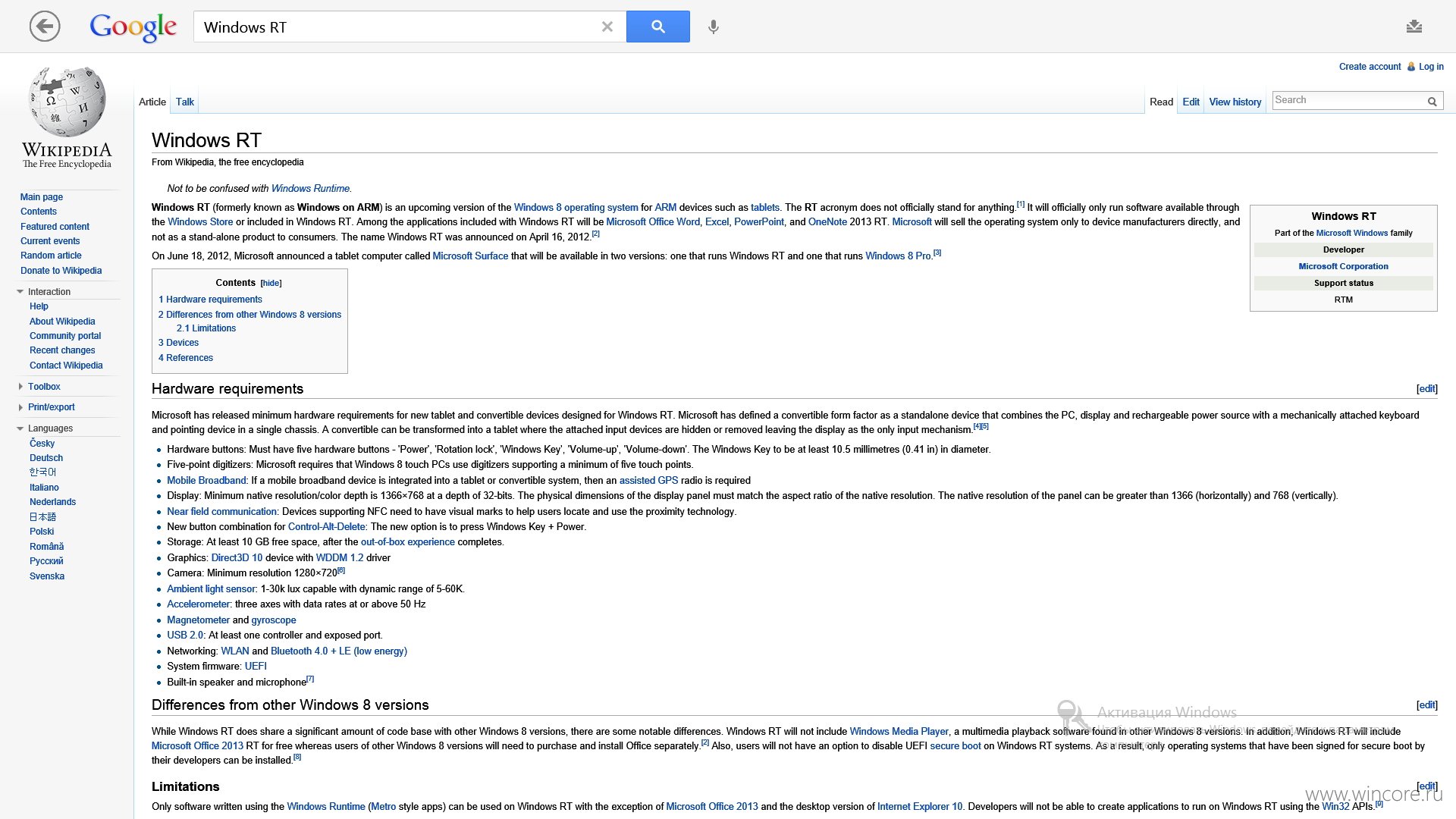Viewport: 1456px width, 819px height.
Task: Open the UEFI link under System firmware
Action: 256,667
